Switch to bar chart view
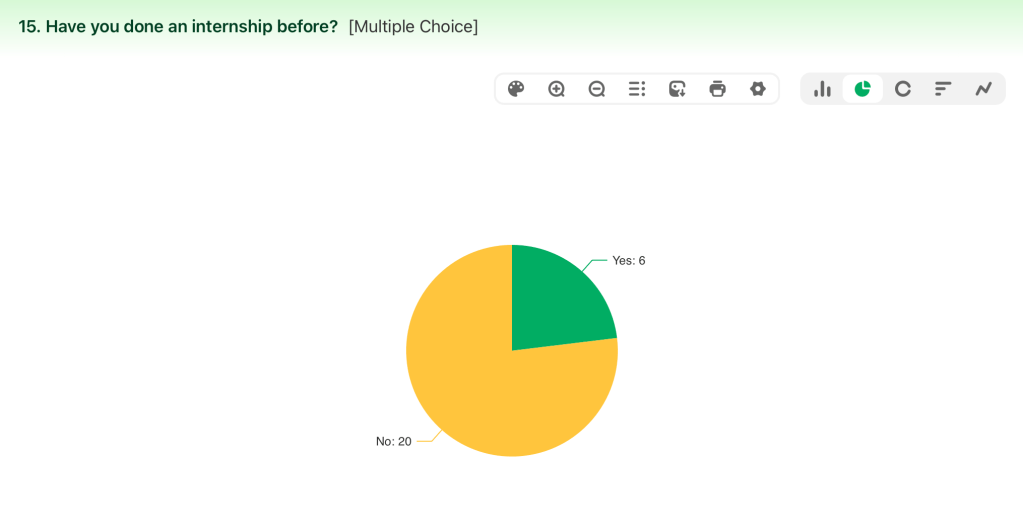The height and width of the screenshot is (517, 1023). 823,89
